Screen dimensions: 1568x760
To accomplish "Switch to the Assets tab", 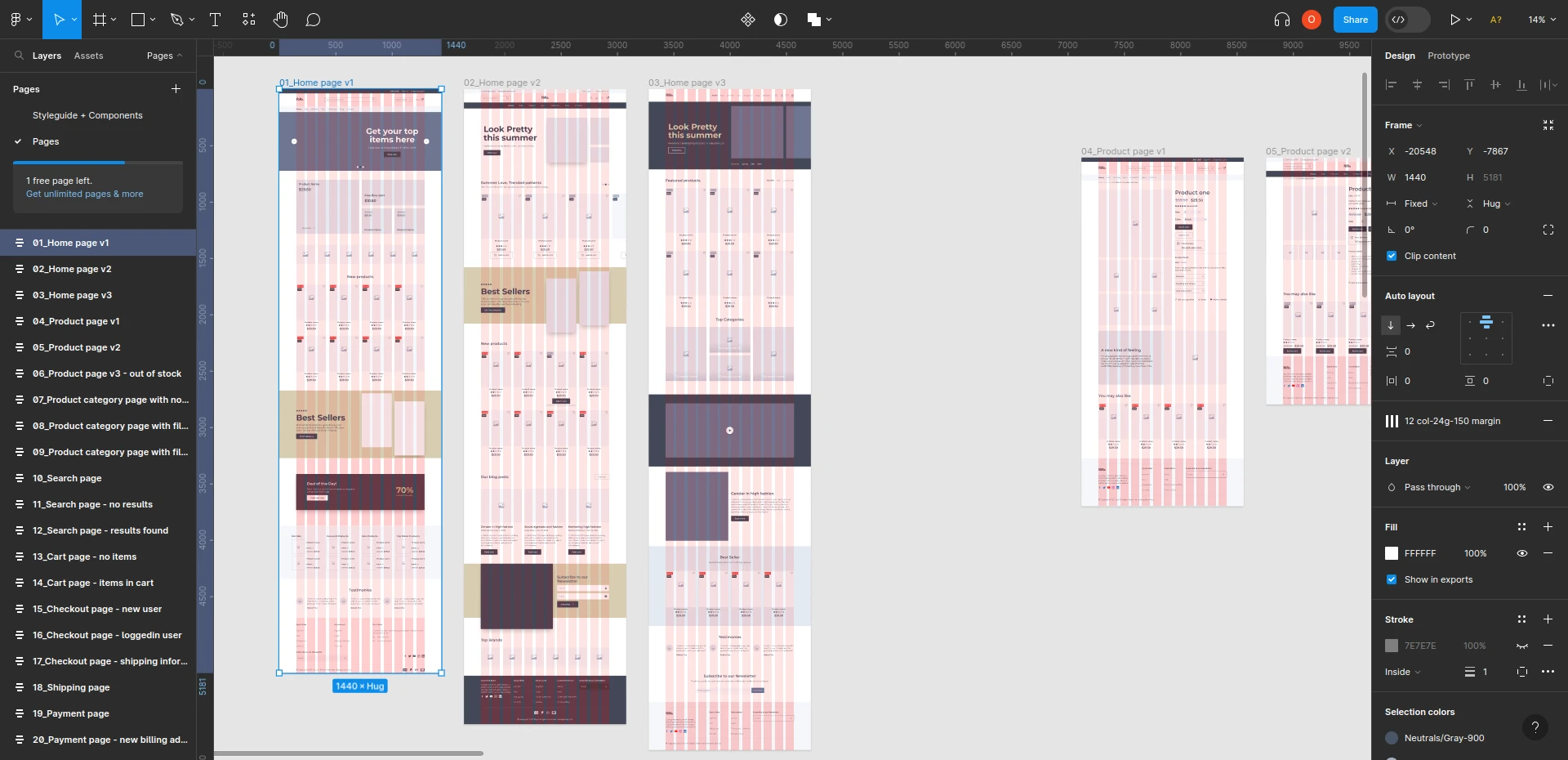I will click(90, 56).
